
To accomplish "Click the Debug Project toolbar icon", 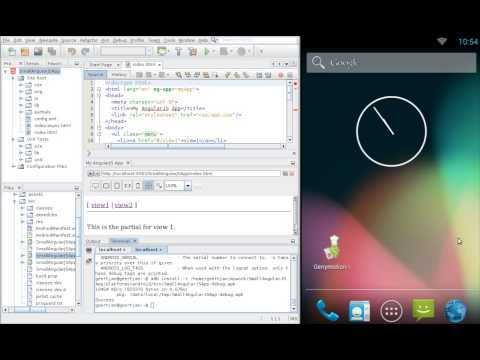I will 224,52.
